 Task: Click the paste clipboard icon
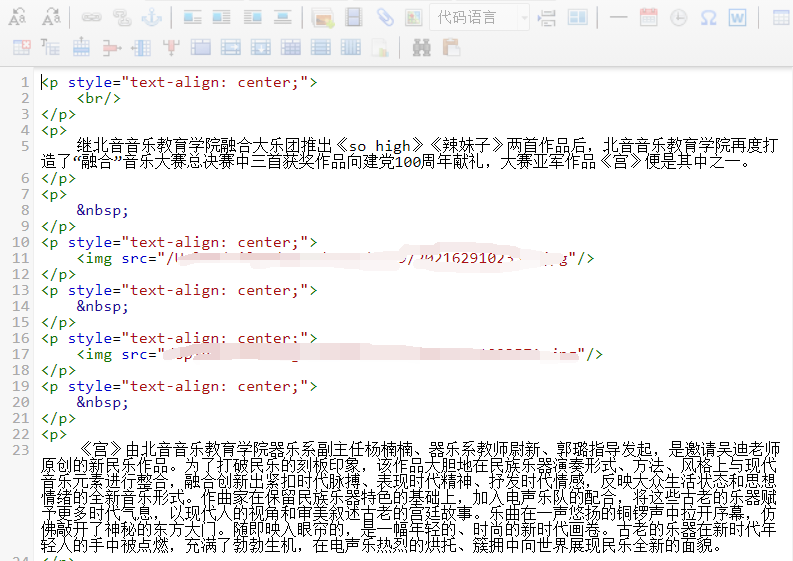click(x=451, y=47)
